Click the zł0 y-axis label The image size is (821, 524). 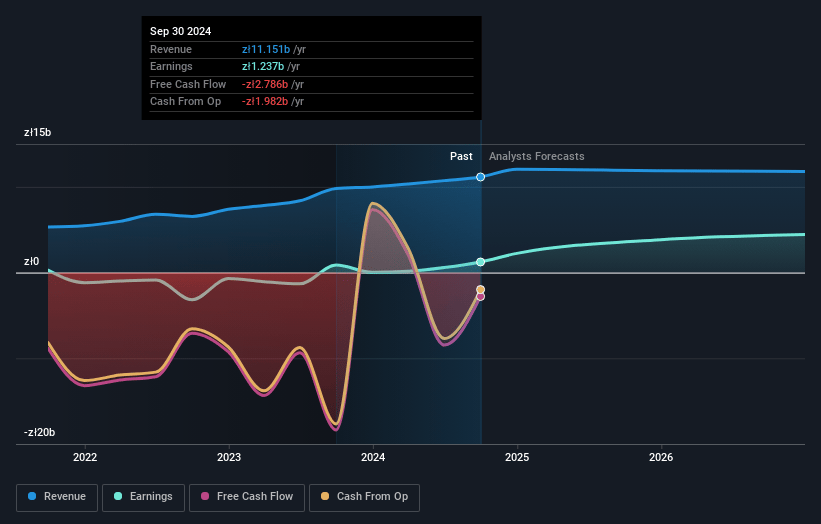(x=31, y=261)
